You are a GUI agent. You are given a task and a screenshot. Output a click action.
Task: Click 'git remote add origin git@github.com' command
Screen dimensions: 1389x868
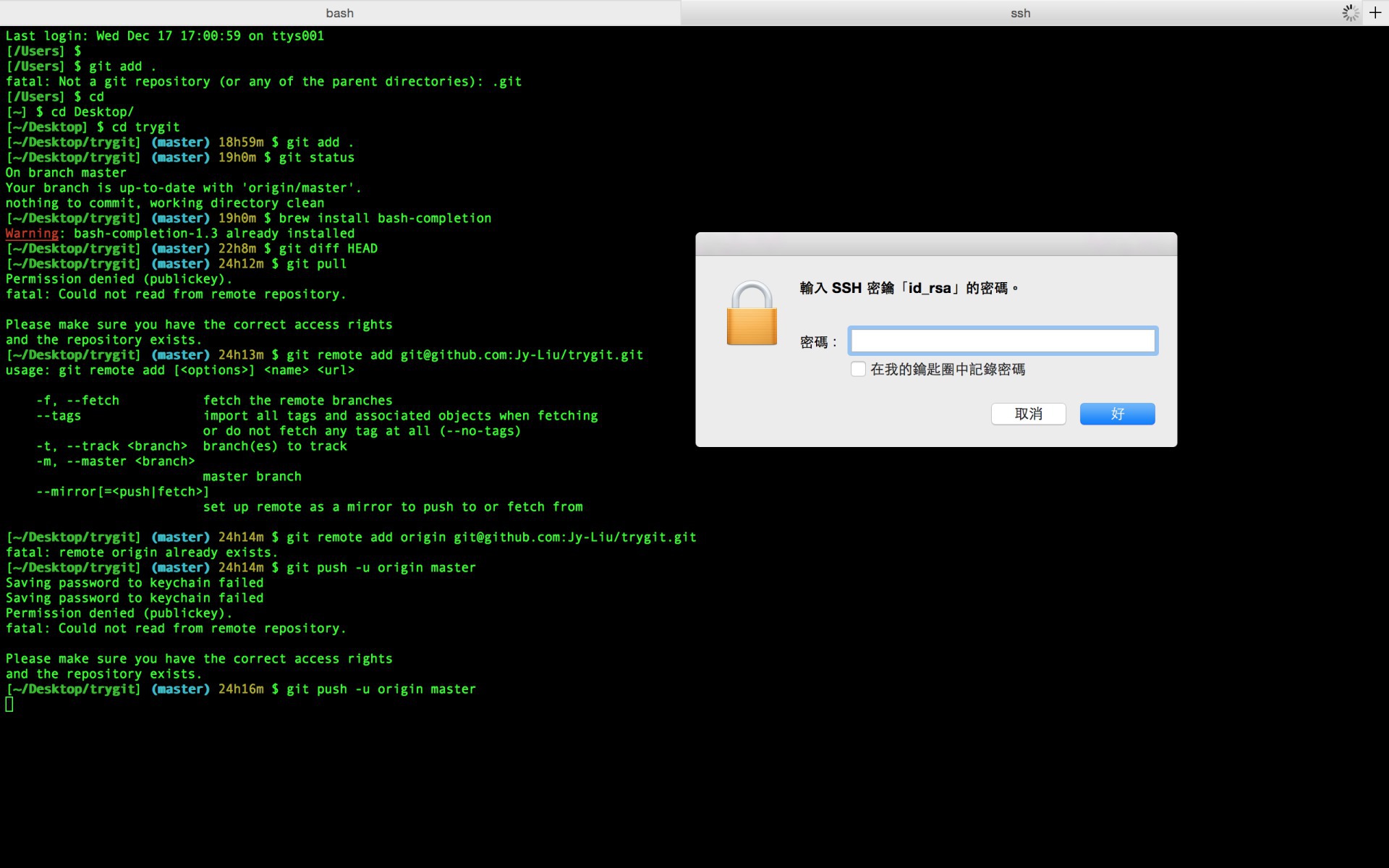click(491, 537)
